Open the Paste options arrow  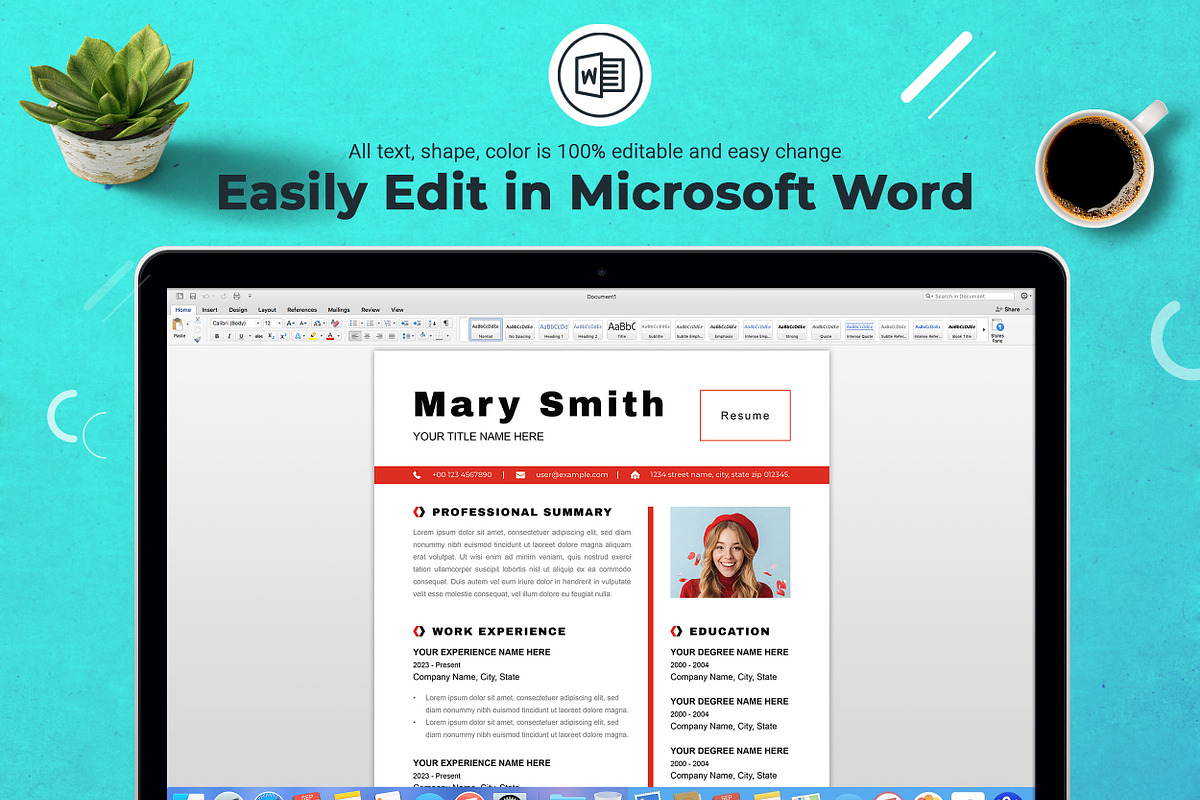(187, 324)
